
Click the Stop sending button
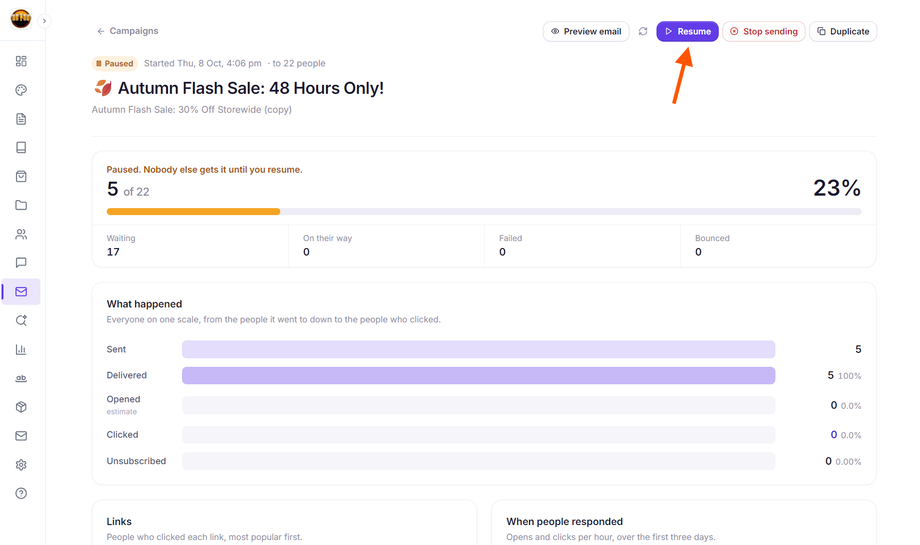[x=763, y=31]
